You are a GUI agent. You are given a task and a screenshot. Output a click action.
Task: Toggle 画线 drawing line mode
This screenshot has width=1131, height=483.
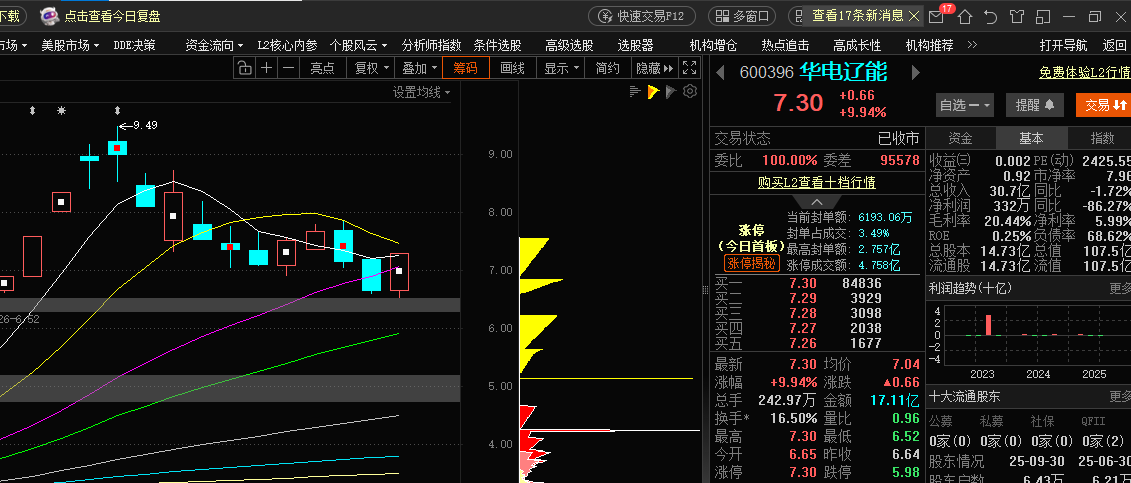(x=512, y=68)
